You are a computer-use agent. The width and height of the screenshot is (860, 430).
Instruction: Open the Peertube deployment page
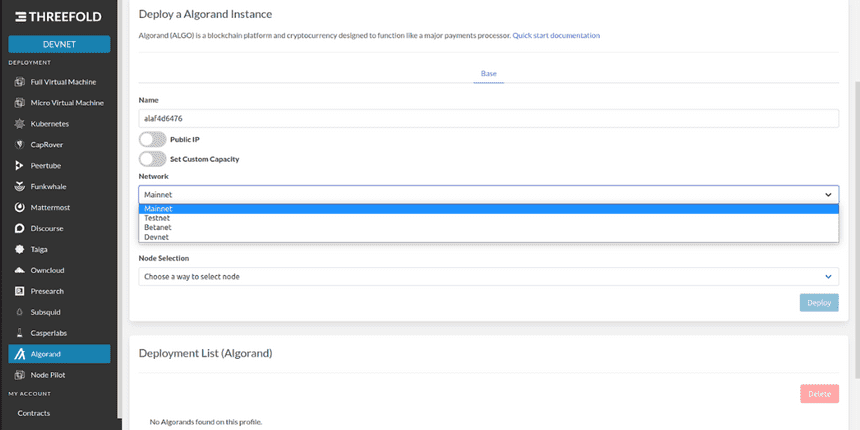pyautogui.click(x=59, y=166)
